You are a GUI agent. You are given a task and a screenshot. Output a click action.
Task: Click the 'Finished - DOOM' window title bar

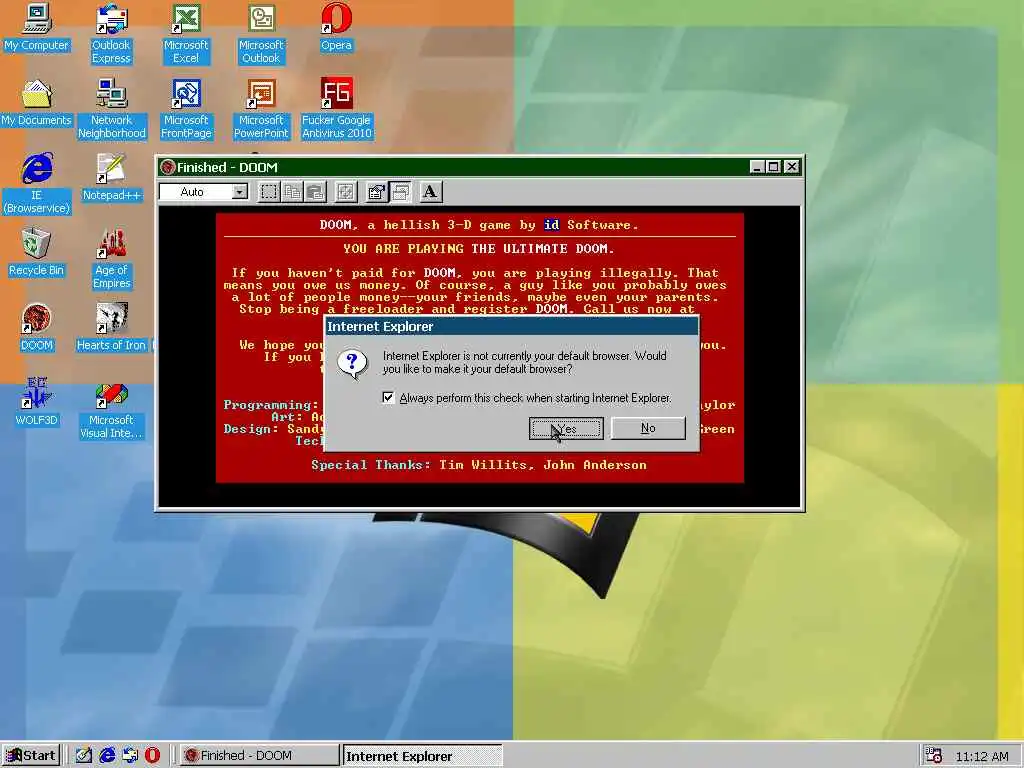coord(479,167)
